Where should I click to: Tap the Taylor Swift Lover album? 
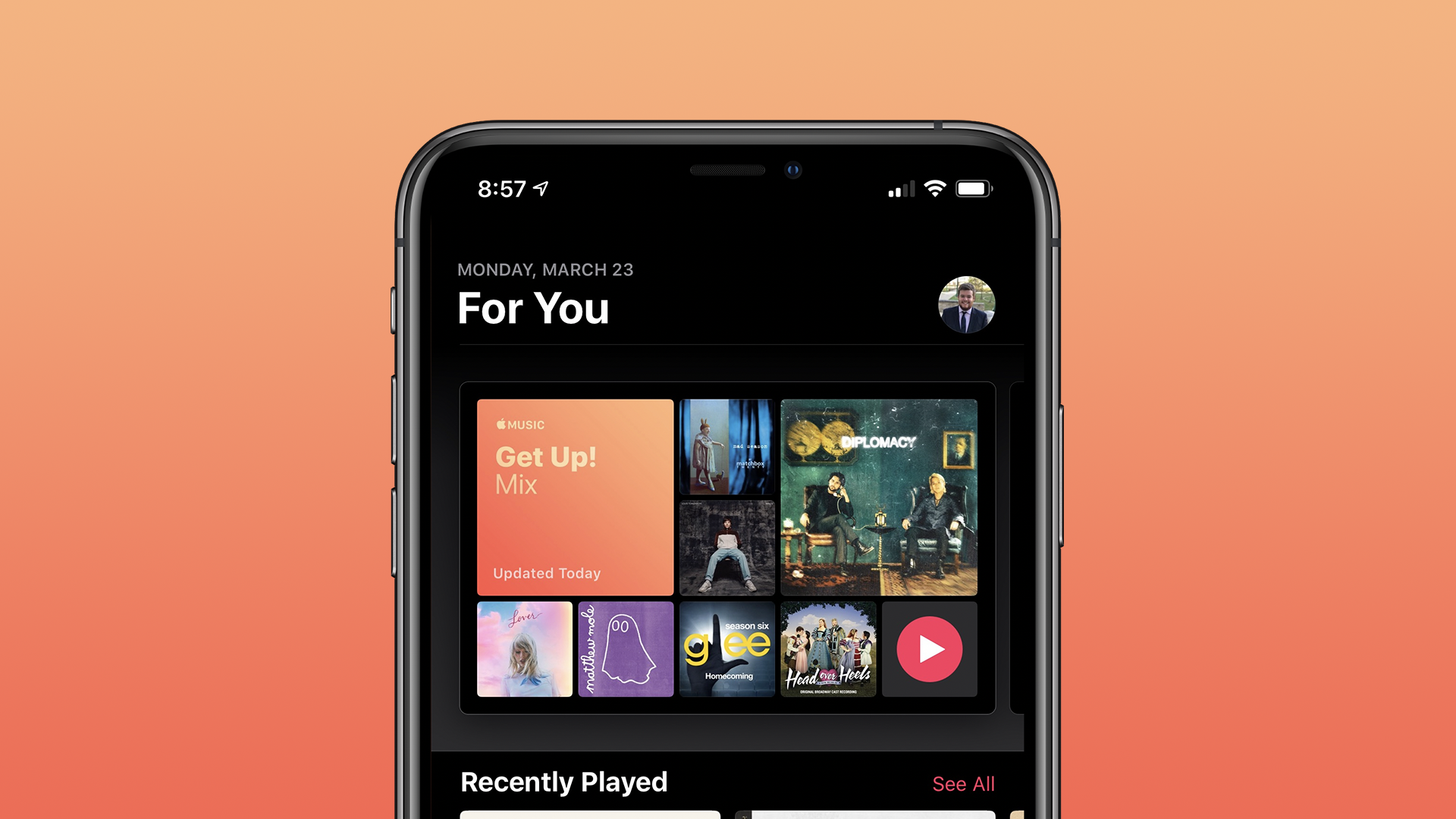click(518, 650)
